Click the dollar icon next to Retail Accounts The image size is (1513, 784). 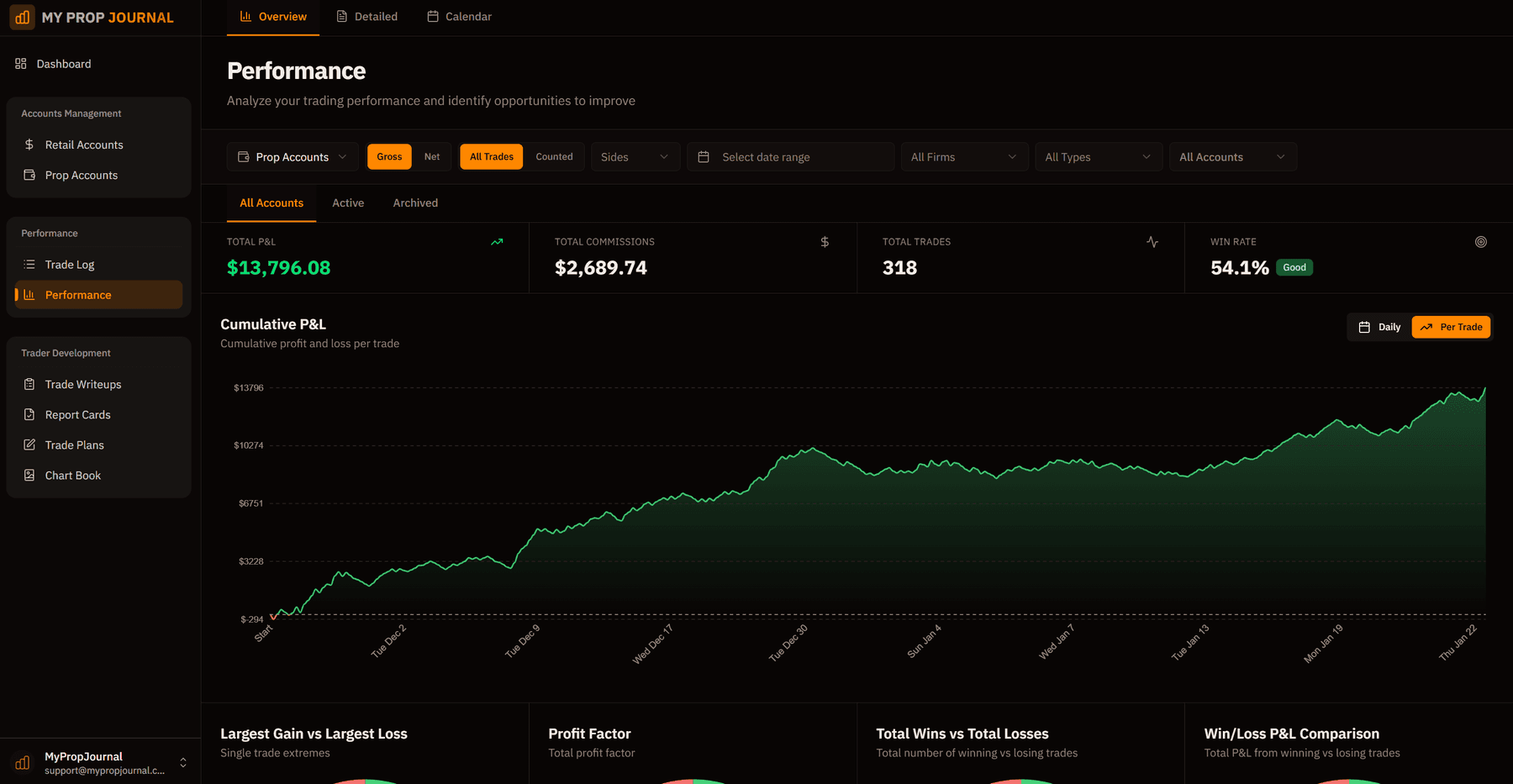click(x=29, y=144)
